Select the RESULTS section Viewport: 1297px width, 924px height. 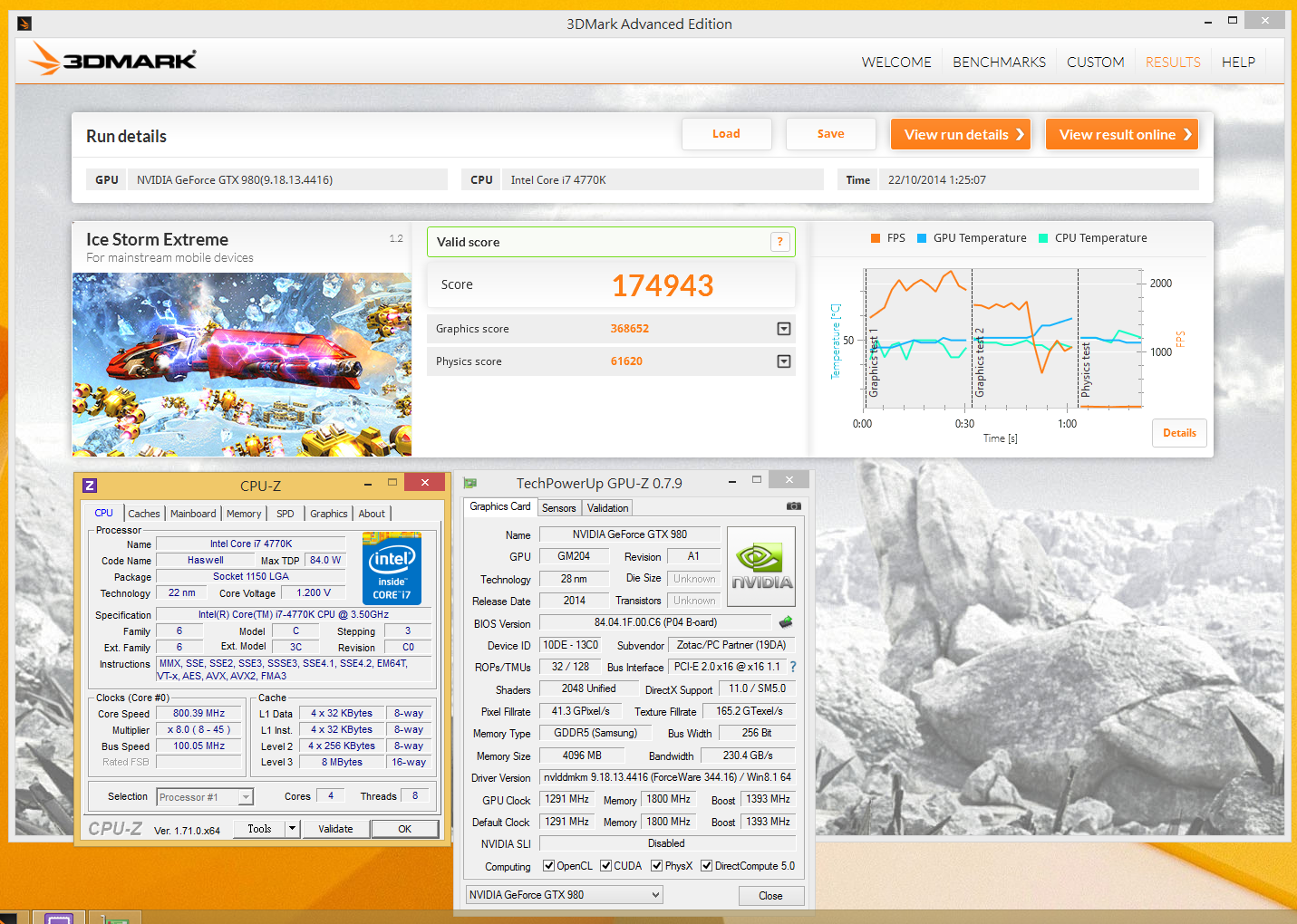click(x=1173, y=63)
